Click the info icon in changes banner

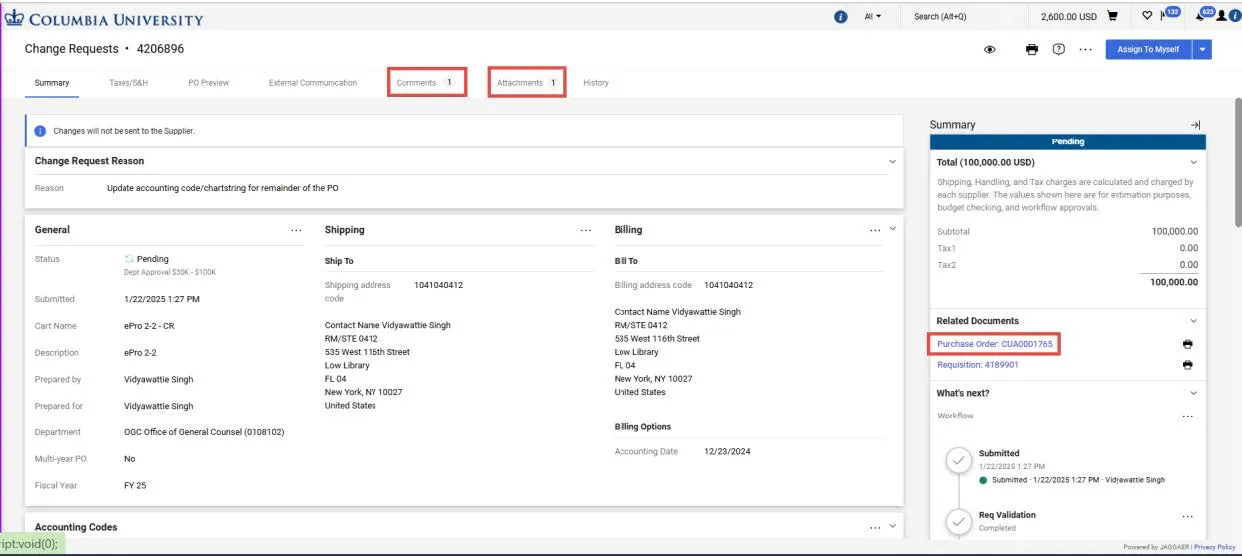pyautogui.click(x=40, y=131)
